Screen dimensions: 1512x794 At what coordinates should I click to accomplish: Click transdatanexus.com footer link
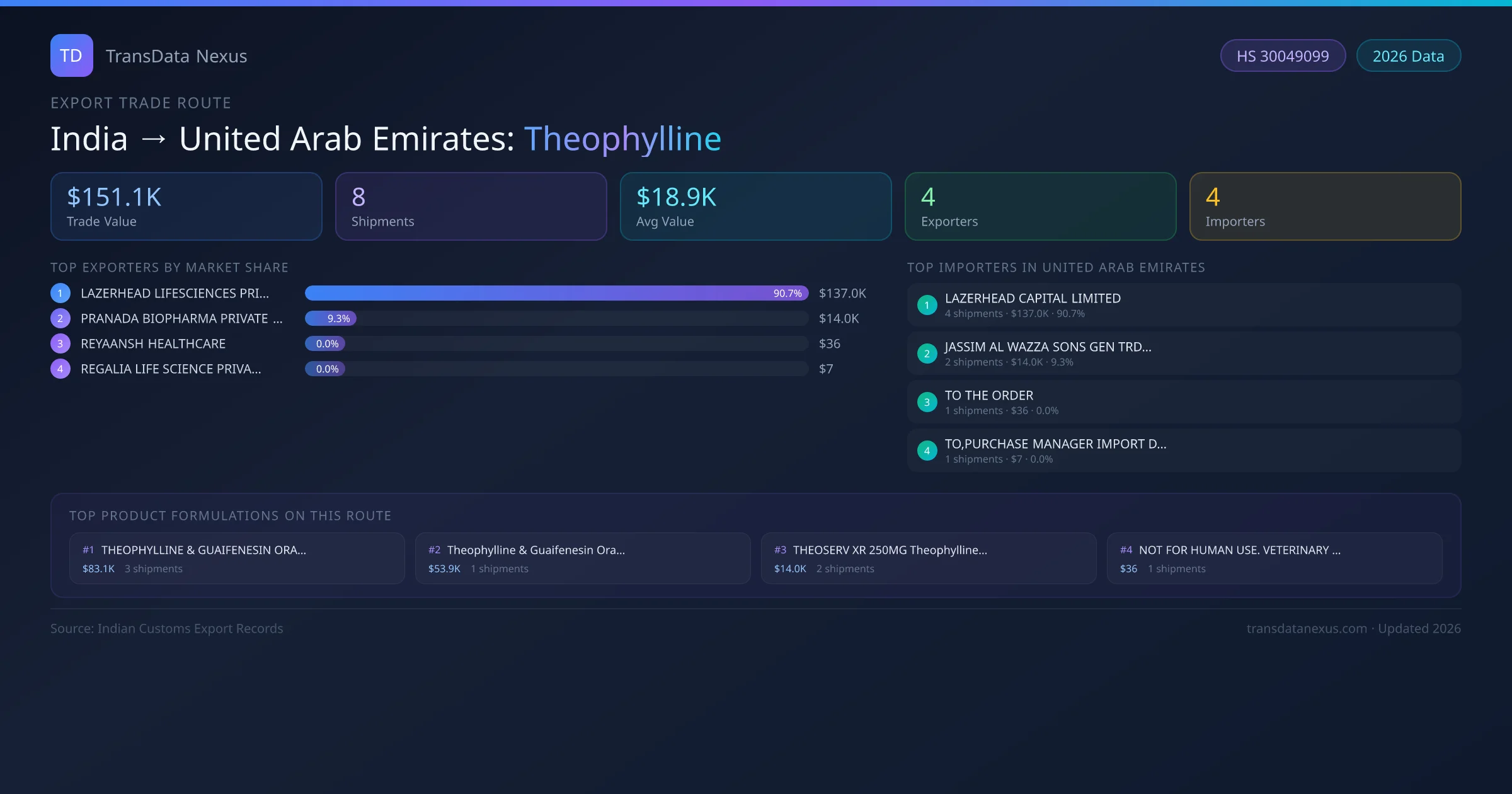click(x=1306, y=628)
